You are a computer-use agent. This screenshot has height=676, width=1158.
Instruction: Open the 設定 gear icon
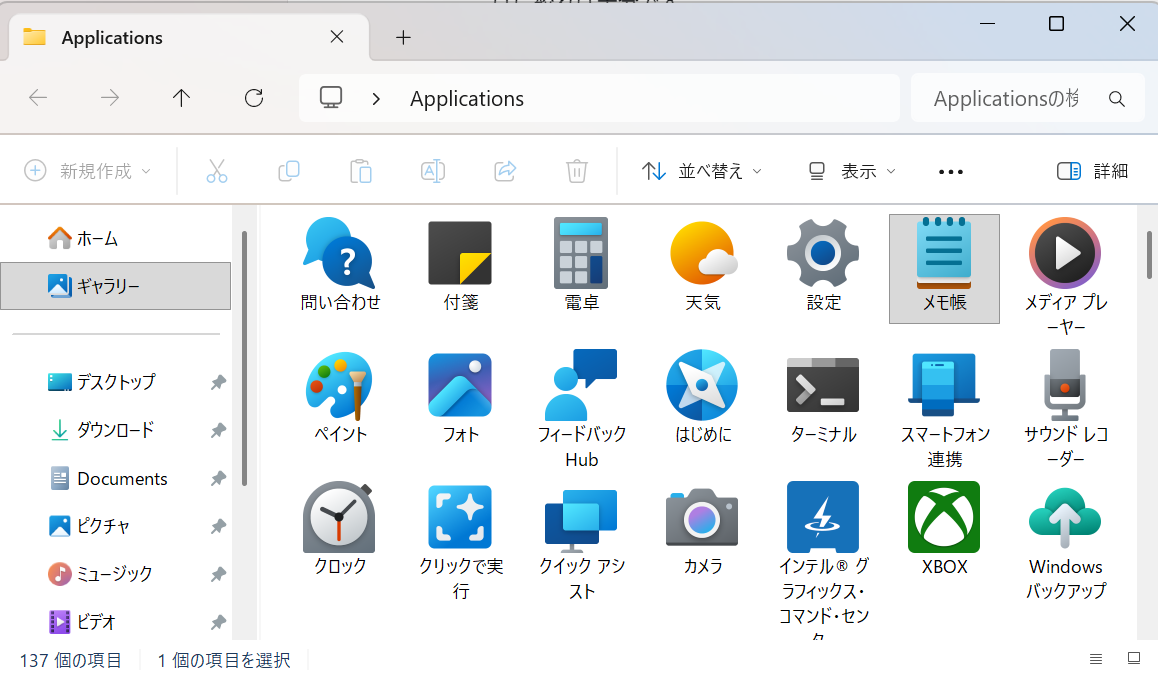[823, 253]
